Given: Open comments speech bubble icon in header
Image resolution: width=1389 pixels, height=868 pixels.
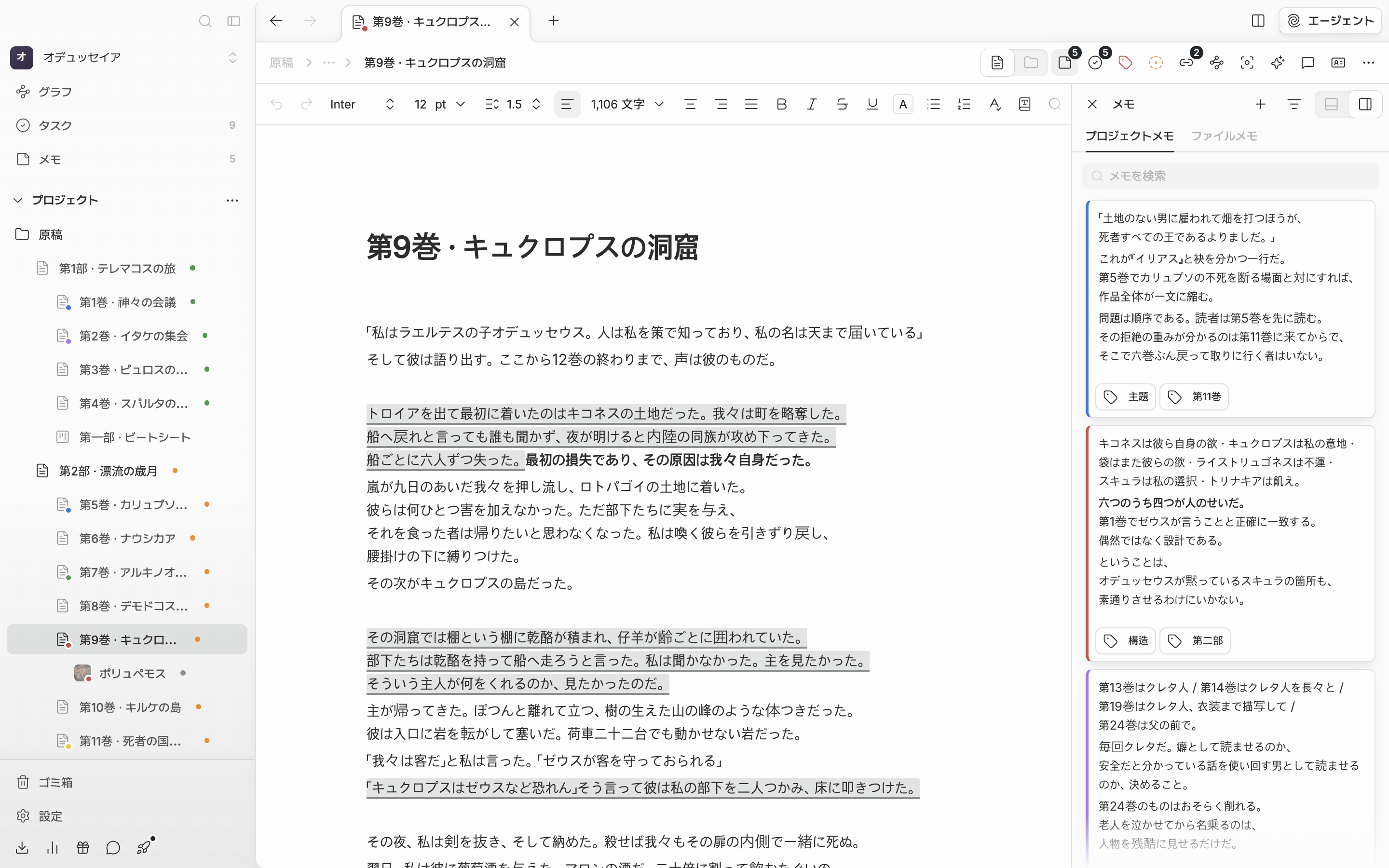Looking at the screenshot, I should (x=1307, y=63).
